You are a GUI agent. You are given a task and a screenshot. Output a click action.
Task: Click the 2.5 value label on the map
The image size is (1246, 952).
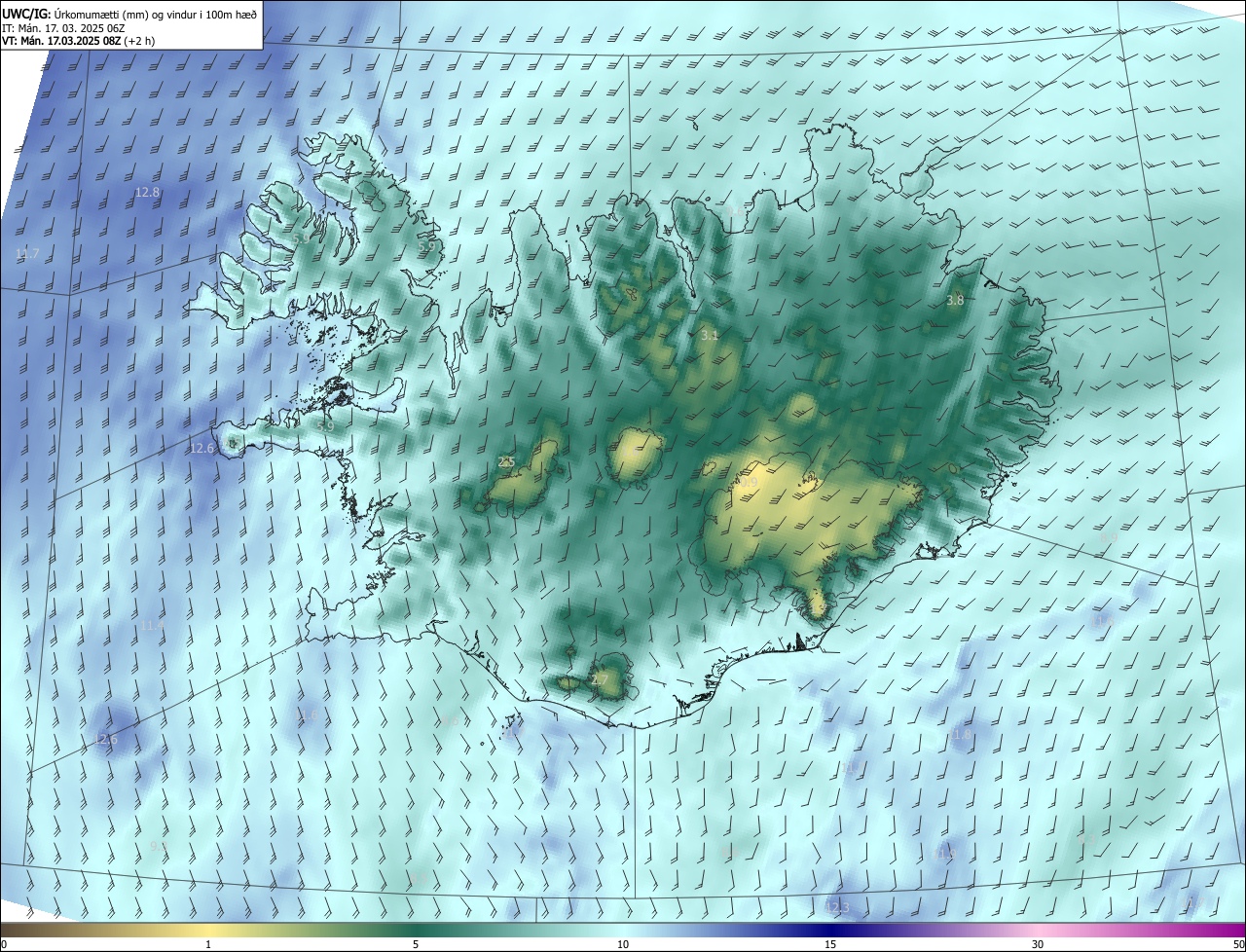(506, 462)
